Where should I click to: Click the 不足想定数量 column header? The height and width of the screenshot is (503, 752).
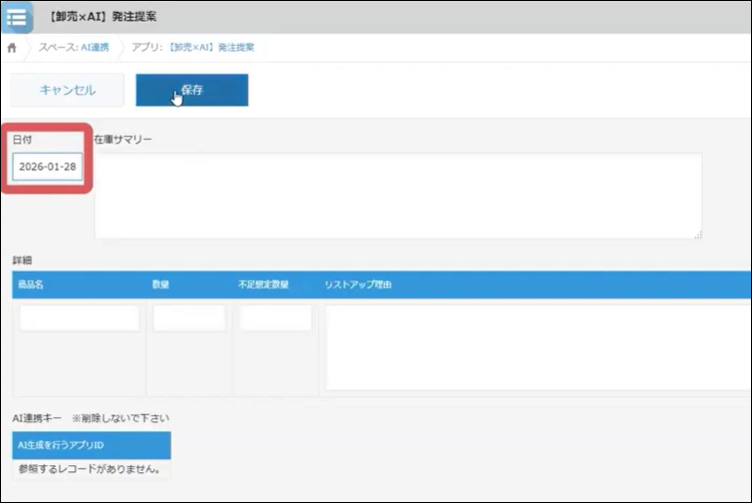pos(264,285)
